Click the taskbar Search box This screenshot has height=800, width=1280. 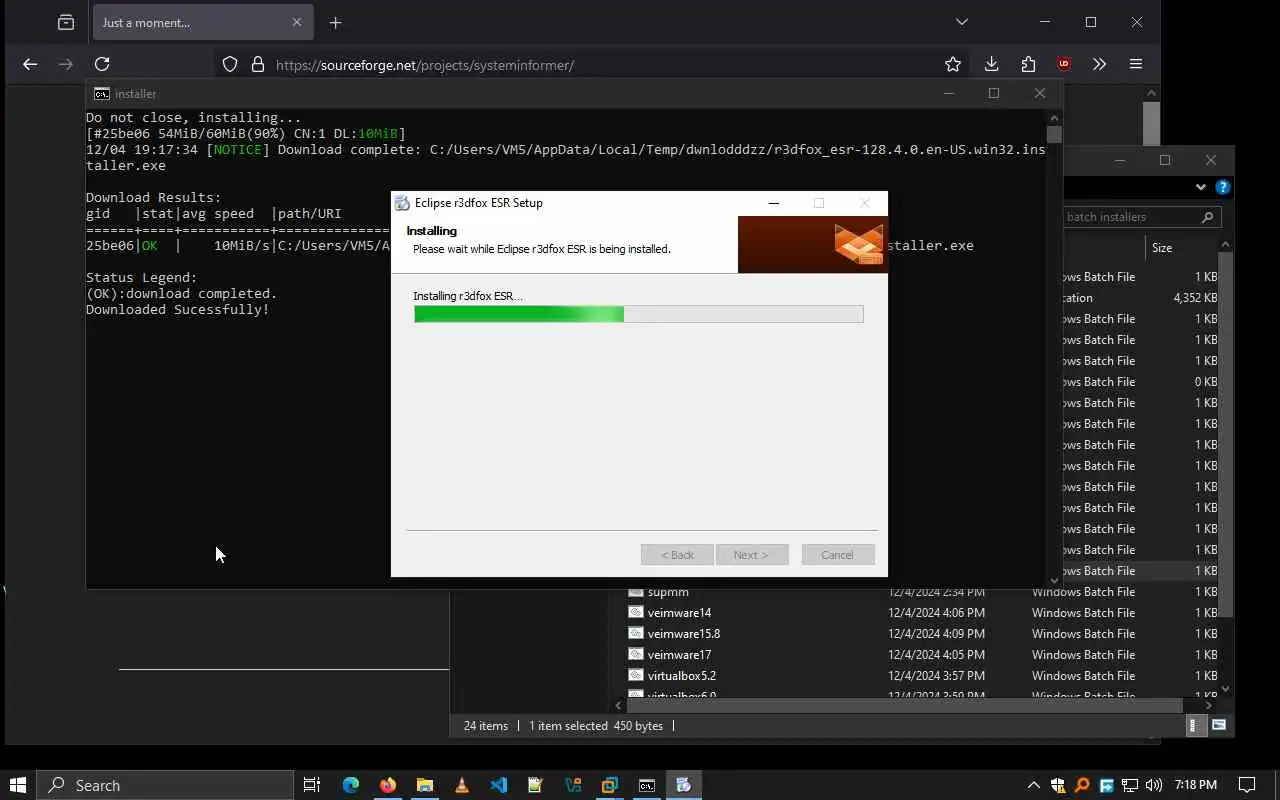coord(166,785)
